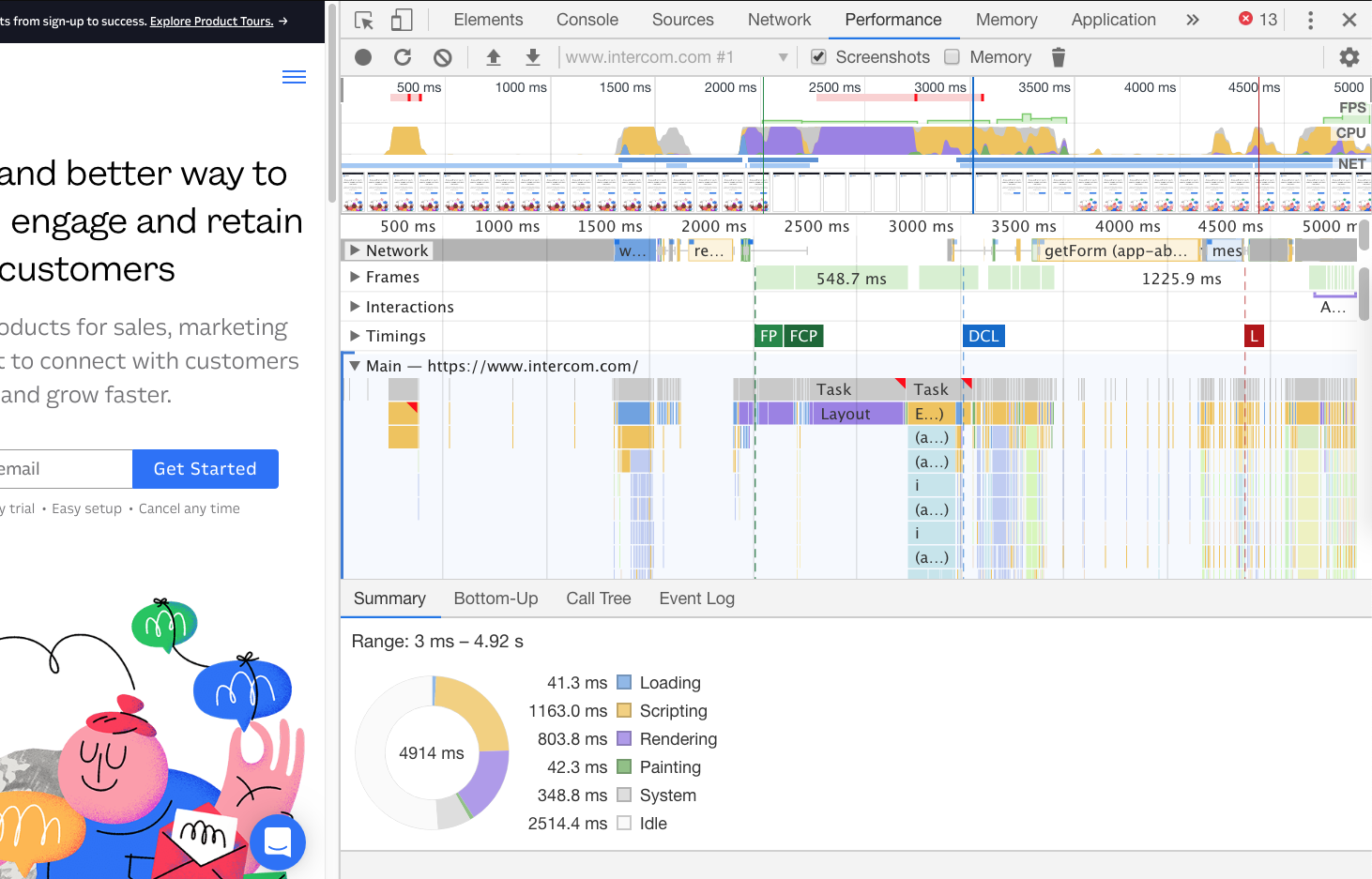Open DevTools three-dot menu
Image resolution: width=1372 pixels, height=879 pixels.
[1311, 20]
